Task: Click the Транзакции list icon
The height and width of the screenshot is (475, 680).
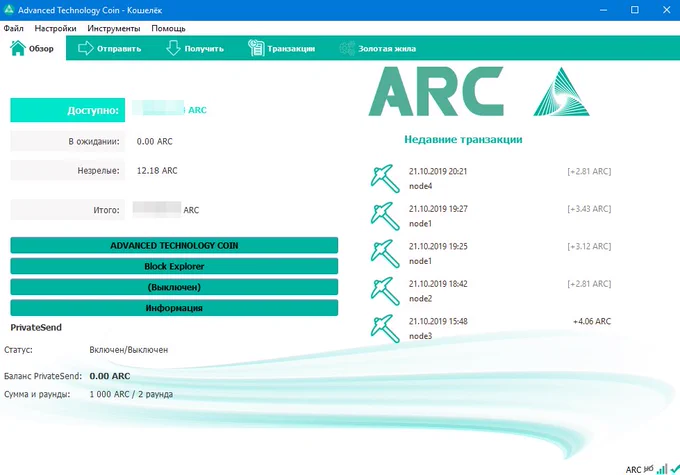Action: [x=256, y=48]
